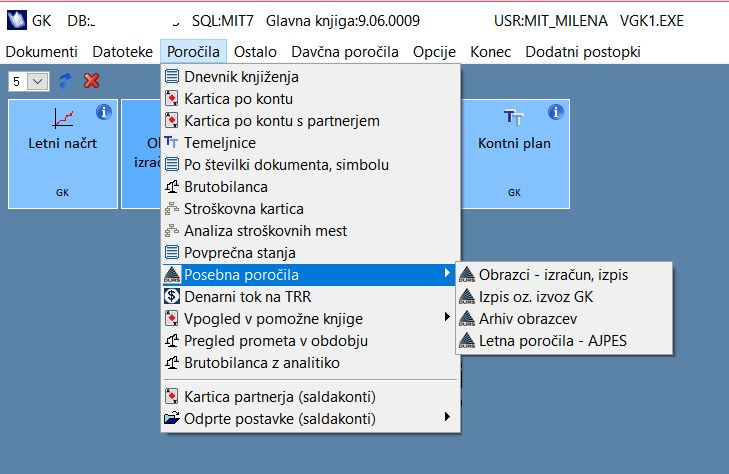Click the chart icon on Letni načrt tile
The width and height of the screenshot is (729, 474).
63,118
